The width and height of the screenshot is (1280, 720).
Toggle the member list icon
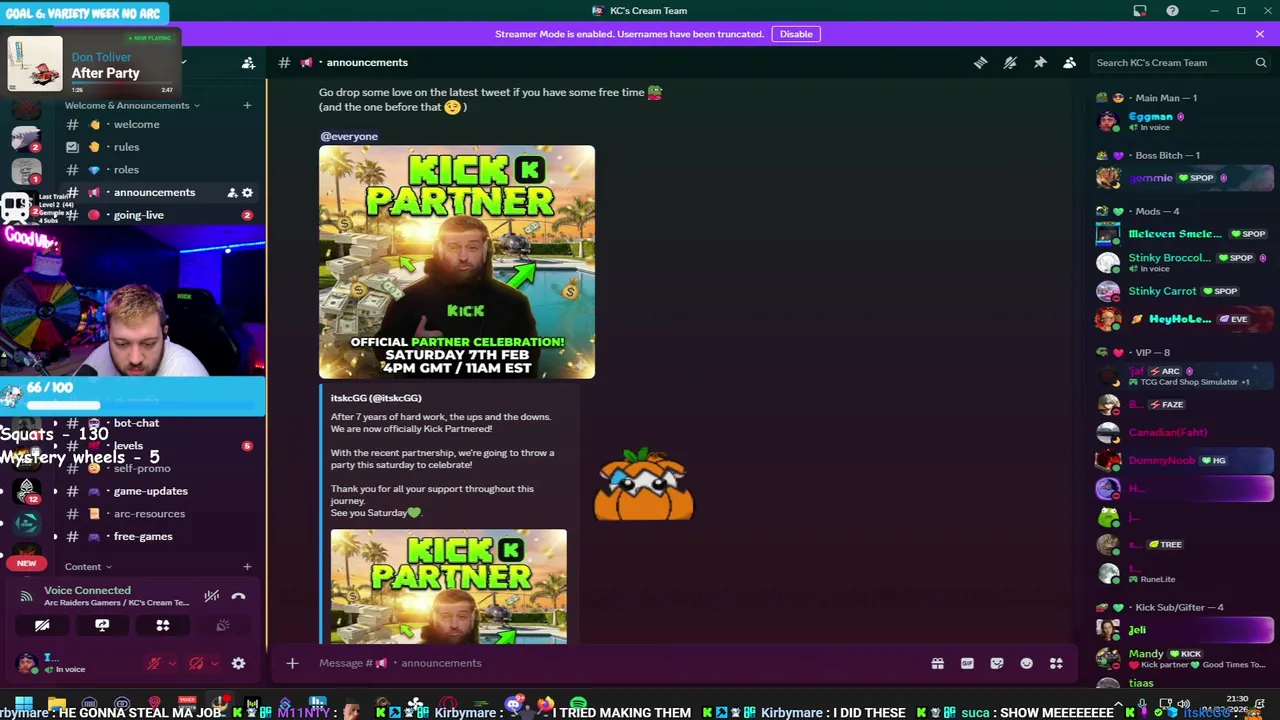coord(1069,62)
